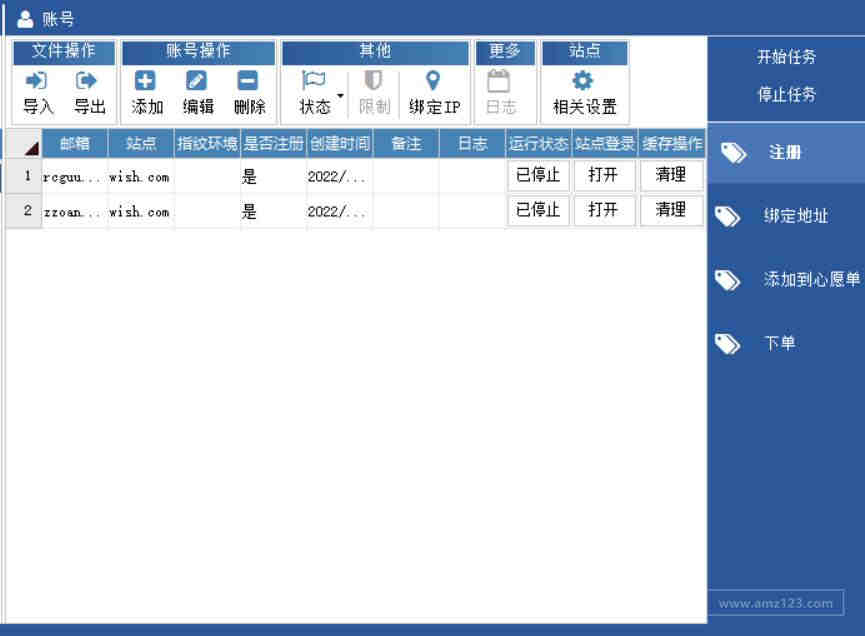
Task: Click the 导出 export icon
Action: [86, 81]
